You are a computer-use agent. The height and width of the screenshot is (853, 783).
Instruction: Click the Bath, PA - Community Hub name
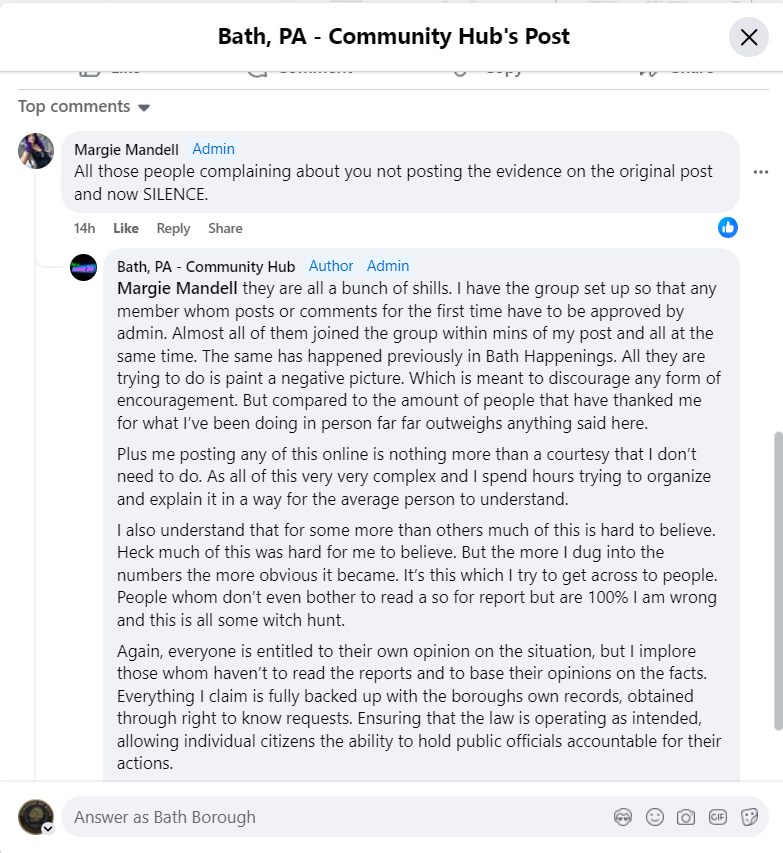coord(206,266)
